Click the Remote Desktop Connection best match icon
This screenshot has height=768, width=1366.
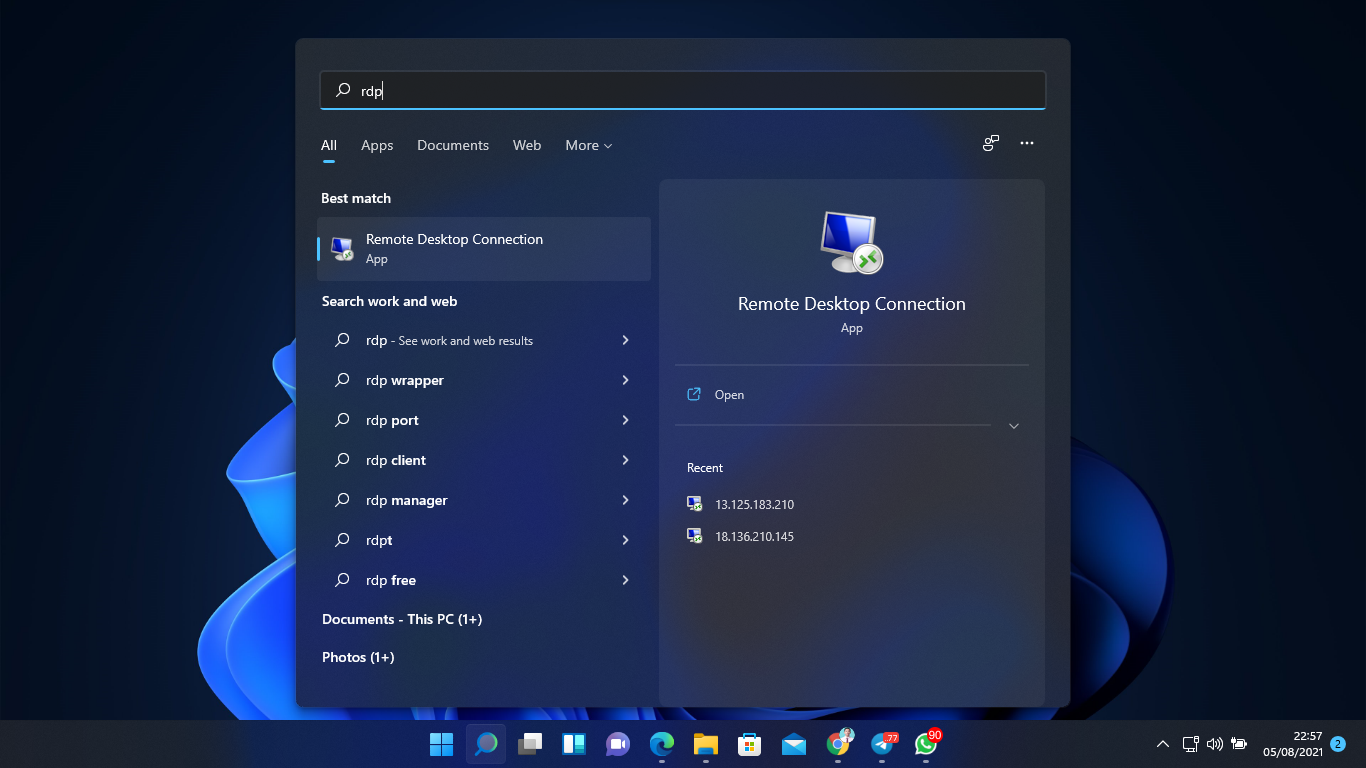click(342, 249)
